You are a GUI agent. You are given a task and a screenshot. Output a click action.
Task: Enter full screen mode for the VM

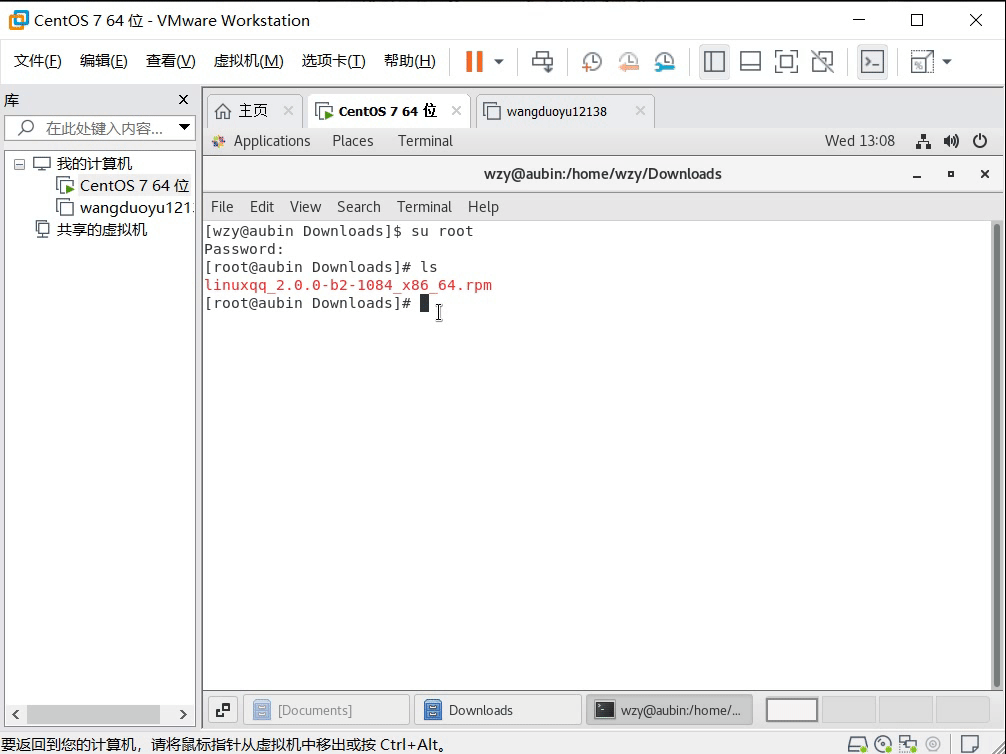coord(786,61)
